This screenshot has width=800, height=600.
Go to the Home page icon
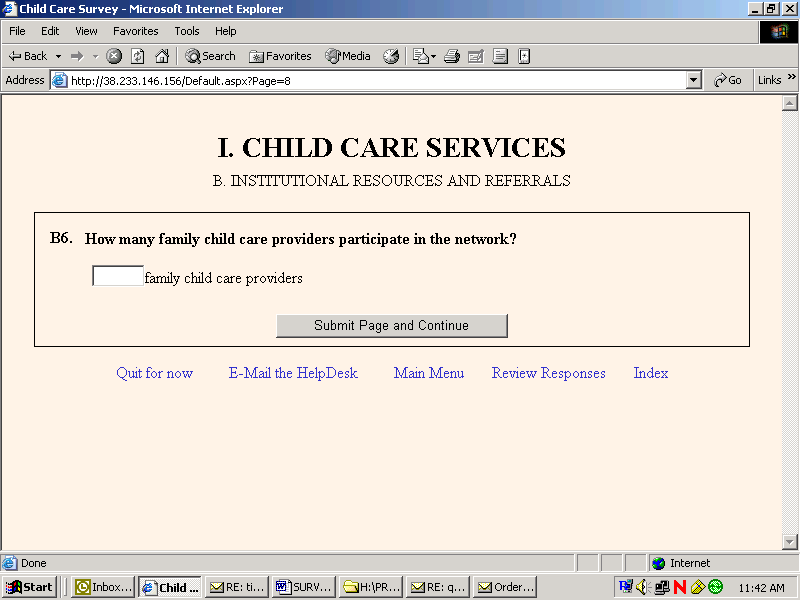(x=162, y=56)
